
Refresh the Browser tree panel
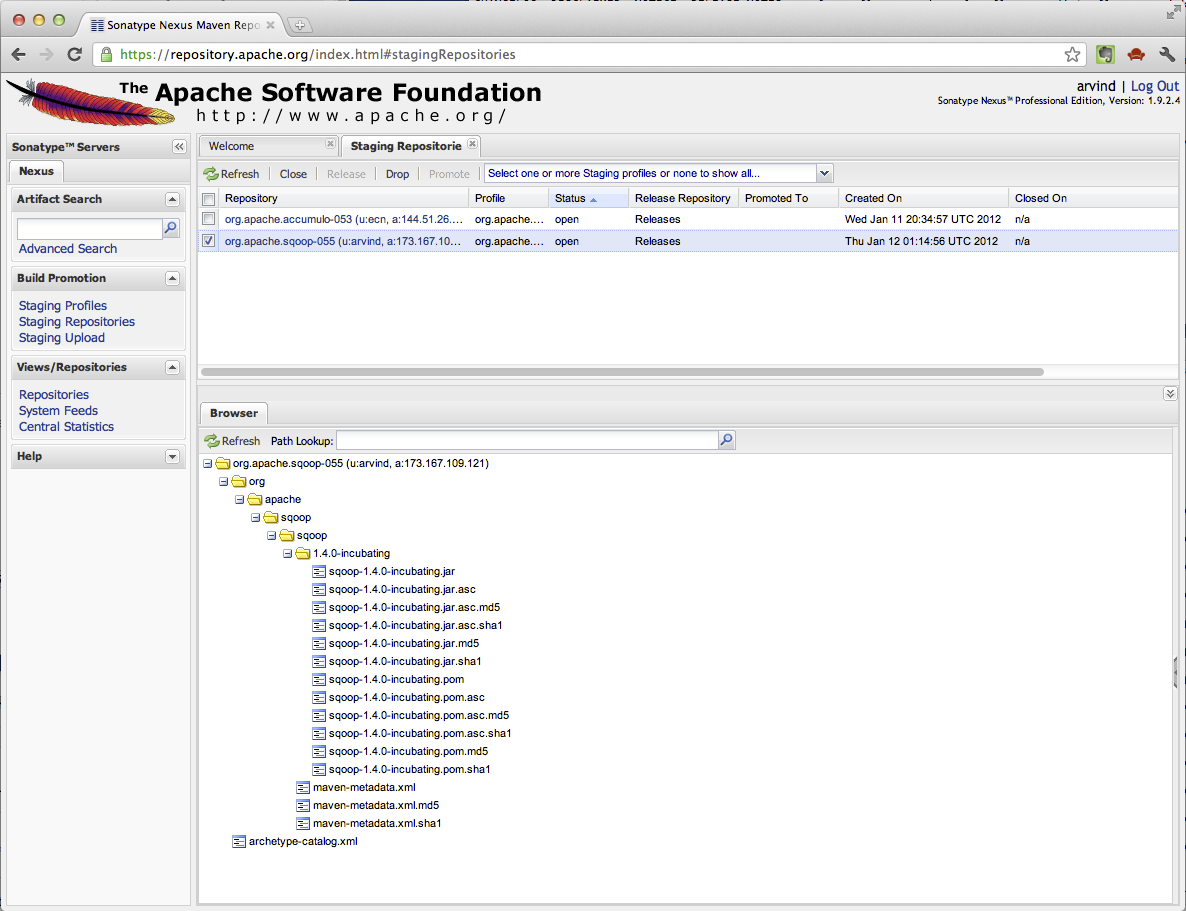click(x=232, y=441)
